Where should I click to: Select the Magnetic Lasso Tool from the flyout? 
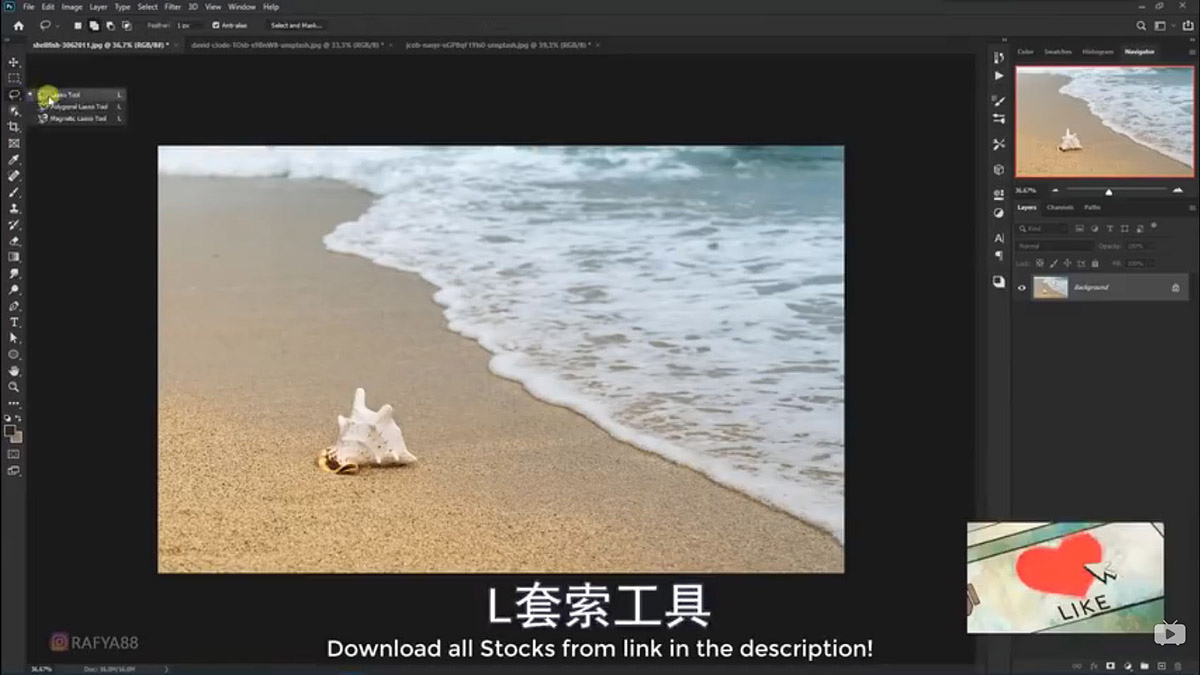pos(75,118)
